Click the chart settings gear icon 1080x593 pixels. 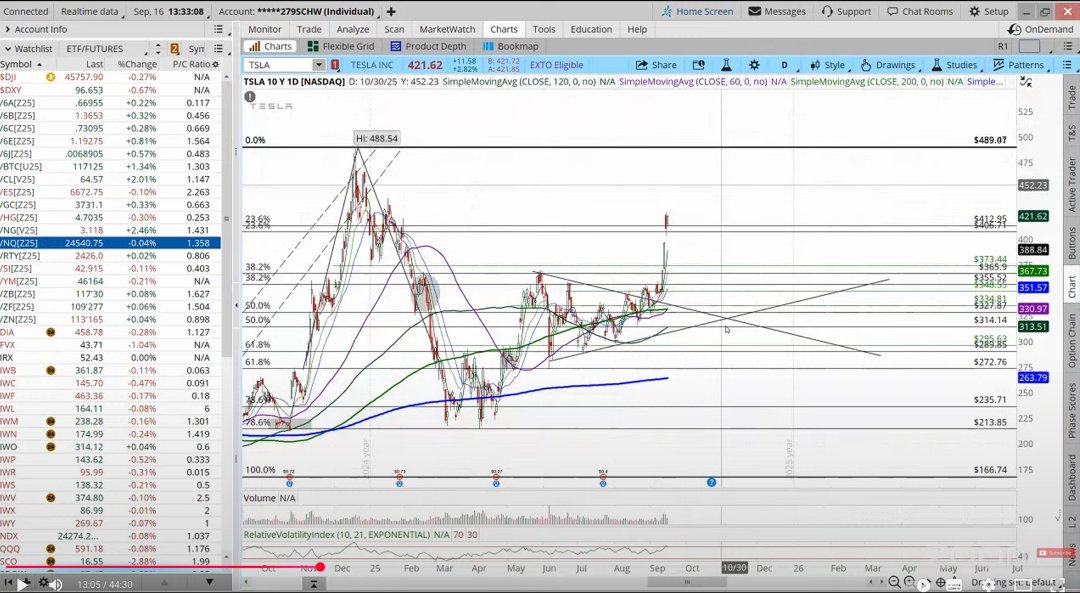pos(754,65)
